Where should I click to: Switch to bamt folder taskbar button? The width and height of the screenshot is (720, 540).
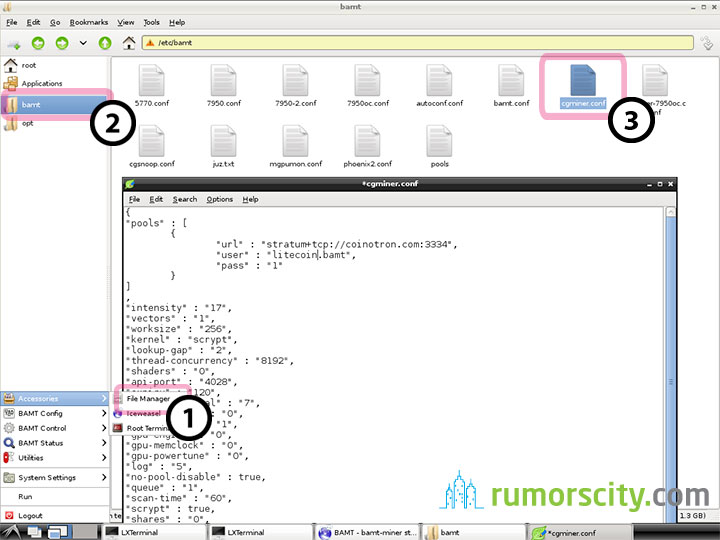tap(472, 533)
